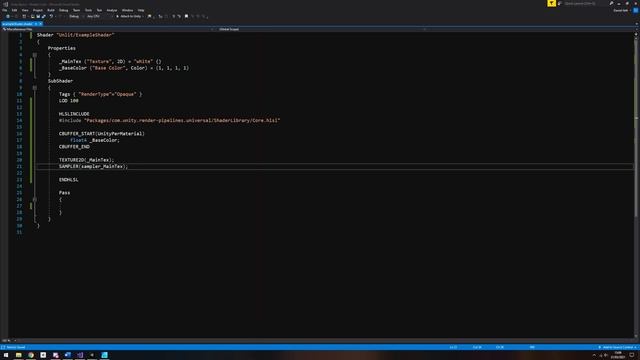Open the Tools menu
The width and height of the screenshot is (640, 360).
[88, 10]
